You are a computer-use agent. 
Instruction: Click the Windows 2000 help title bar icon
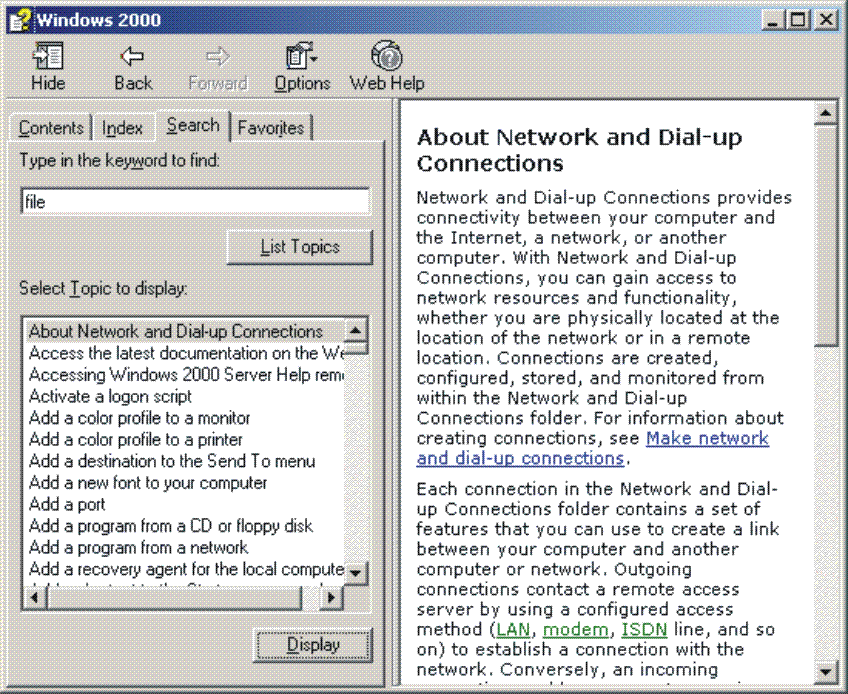(21, 21)
